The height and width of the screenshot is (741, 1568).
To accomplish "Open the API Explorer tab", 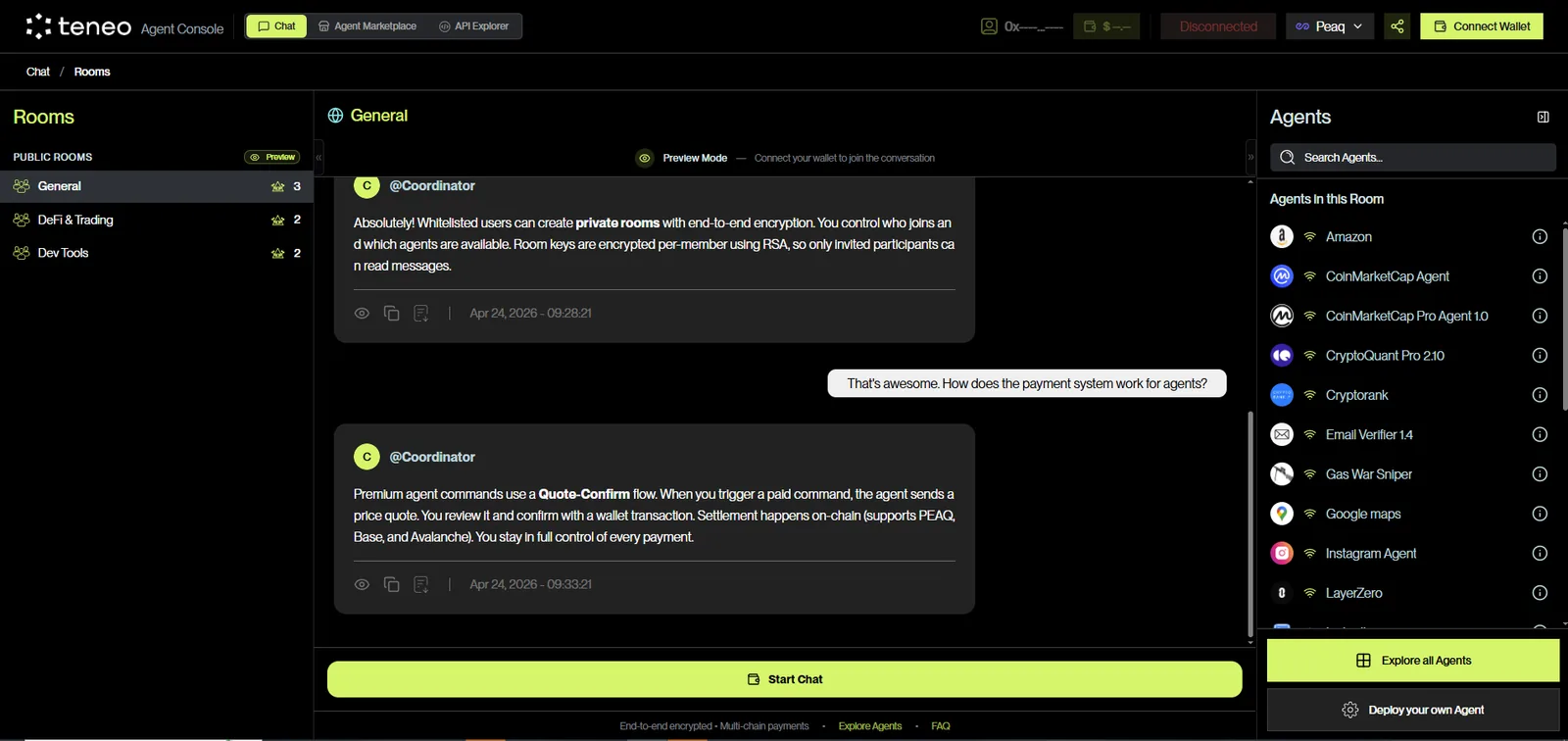I will point(474,26).
